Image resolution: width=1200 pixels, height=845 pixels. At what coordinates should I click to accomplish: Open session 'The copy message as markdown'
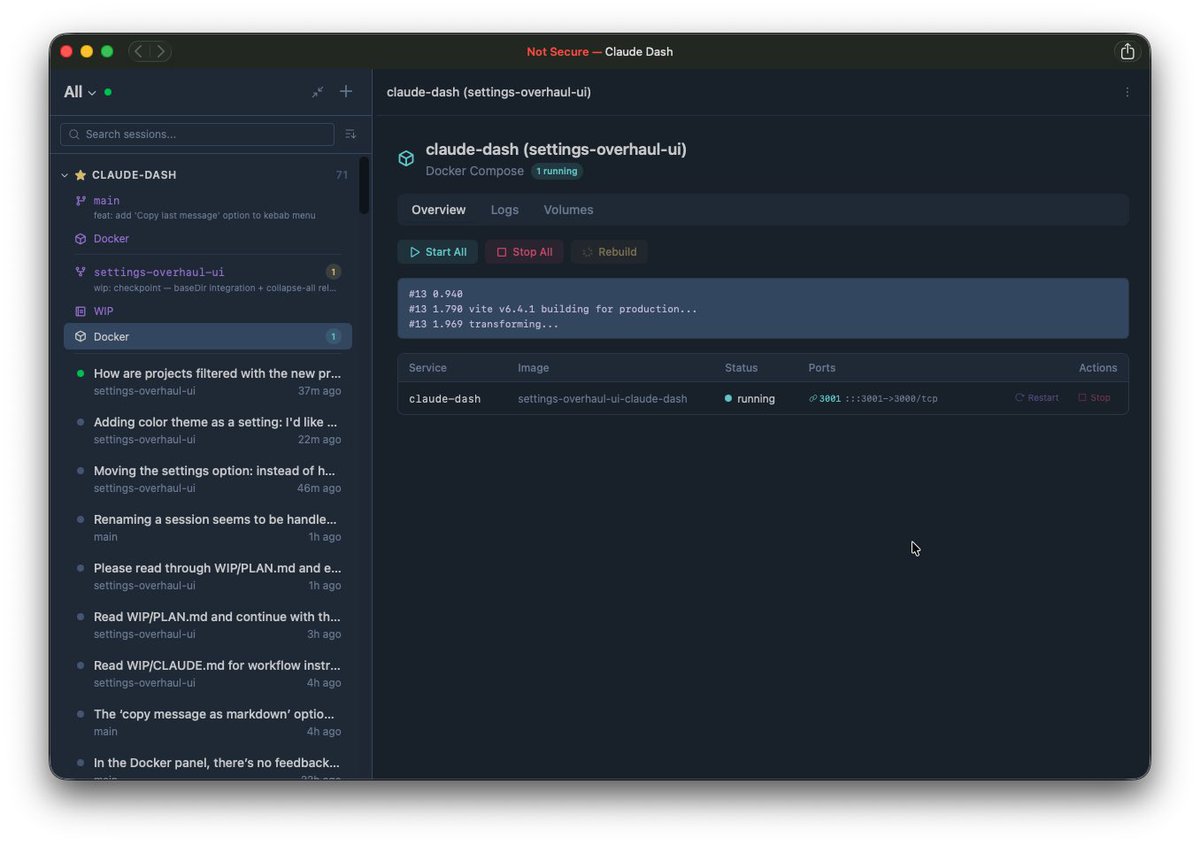(x=208, y=722)
